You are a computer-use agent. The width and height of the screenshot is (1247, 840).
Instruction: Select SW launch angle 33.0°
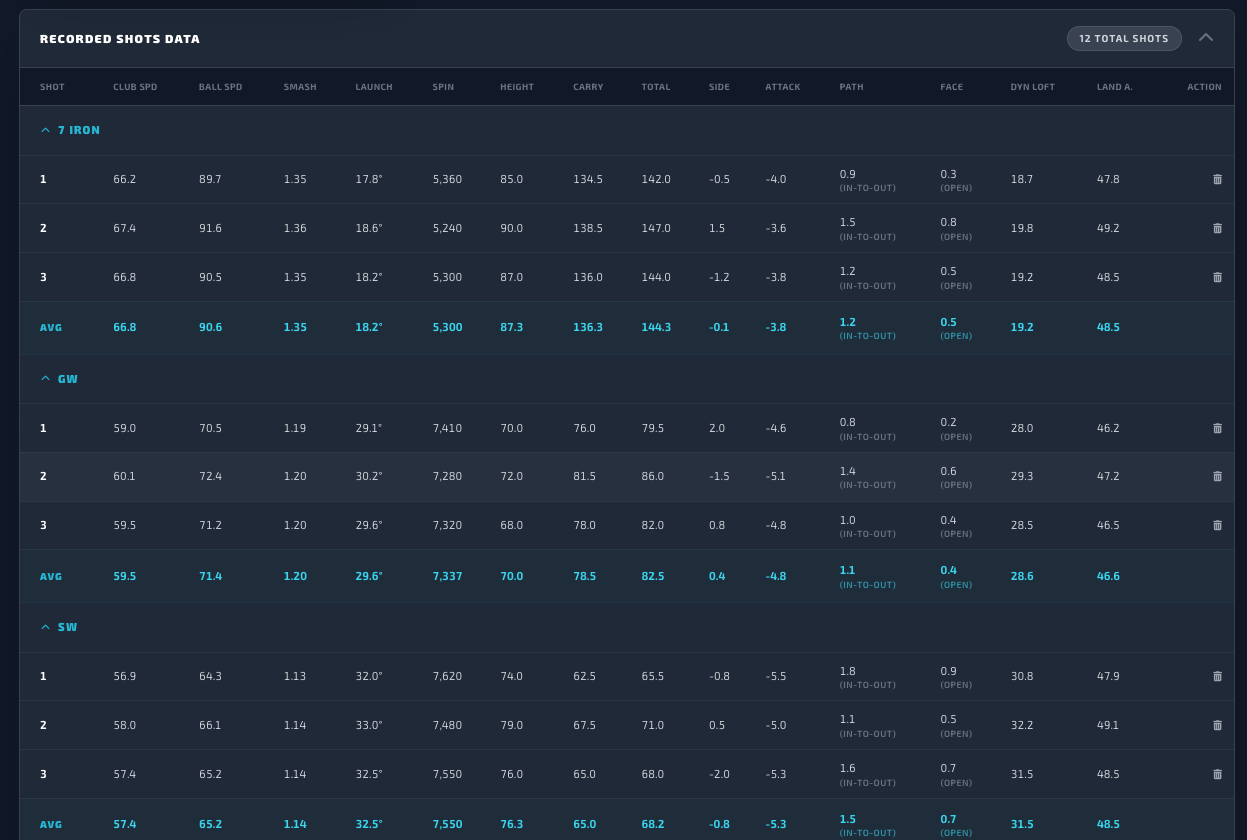(369, 725)
